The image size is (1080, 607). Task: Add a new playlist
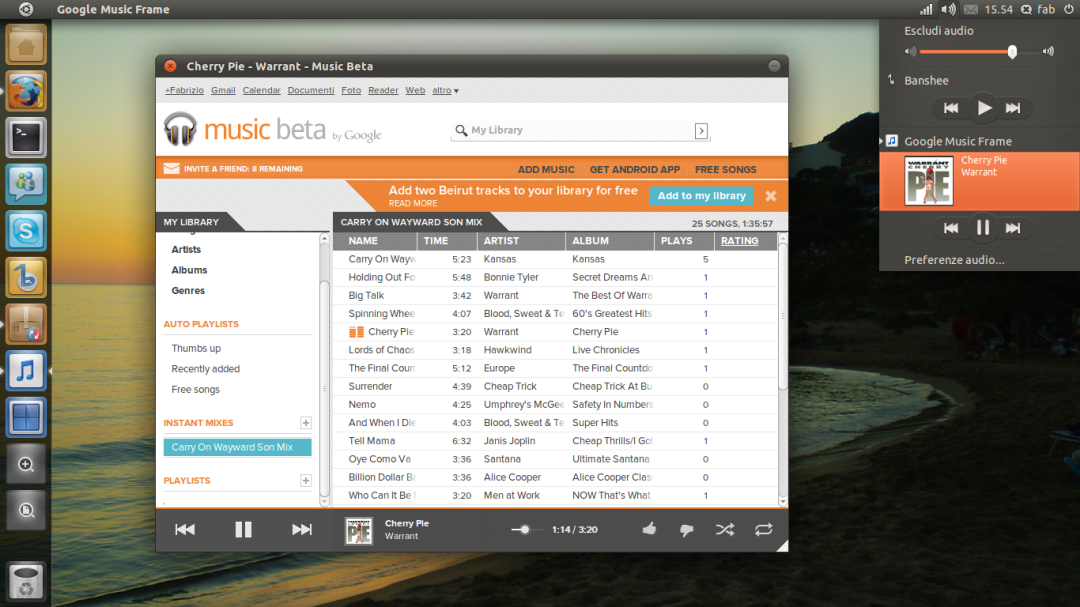point(306,480)
